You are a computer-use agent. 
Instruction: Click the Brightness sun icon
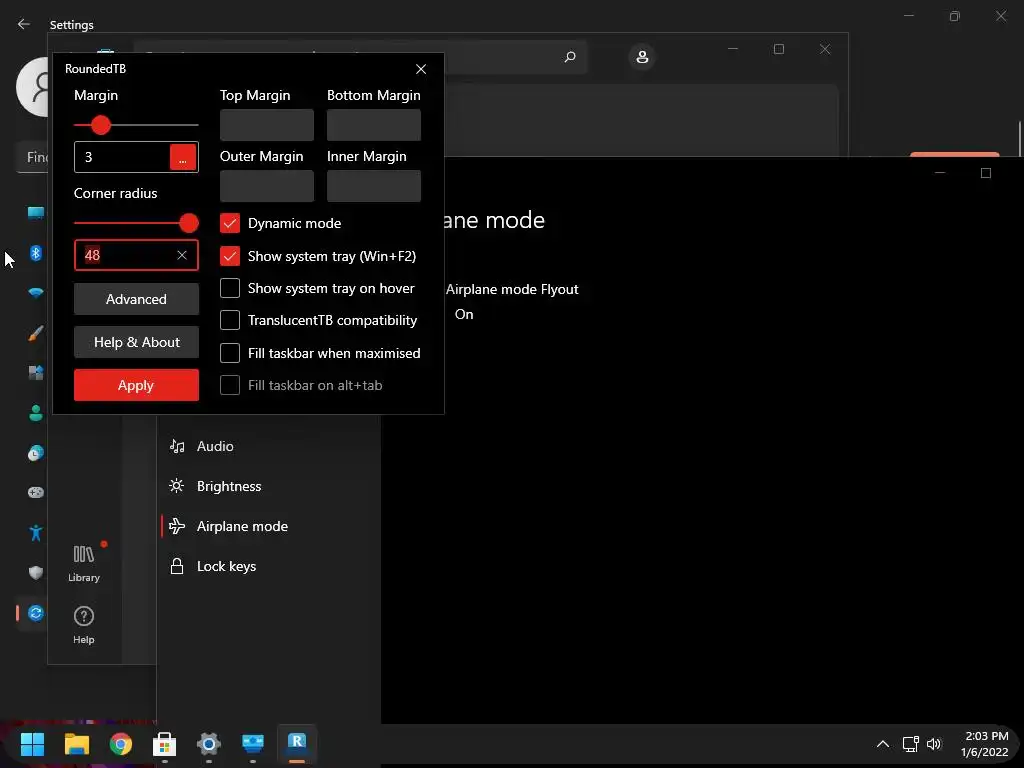click(x=176, y=486)
